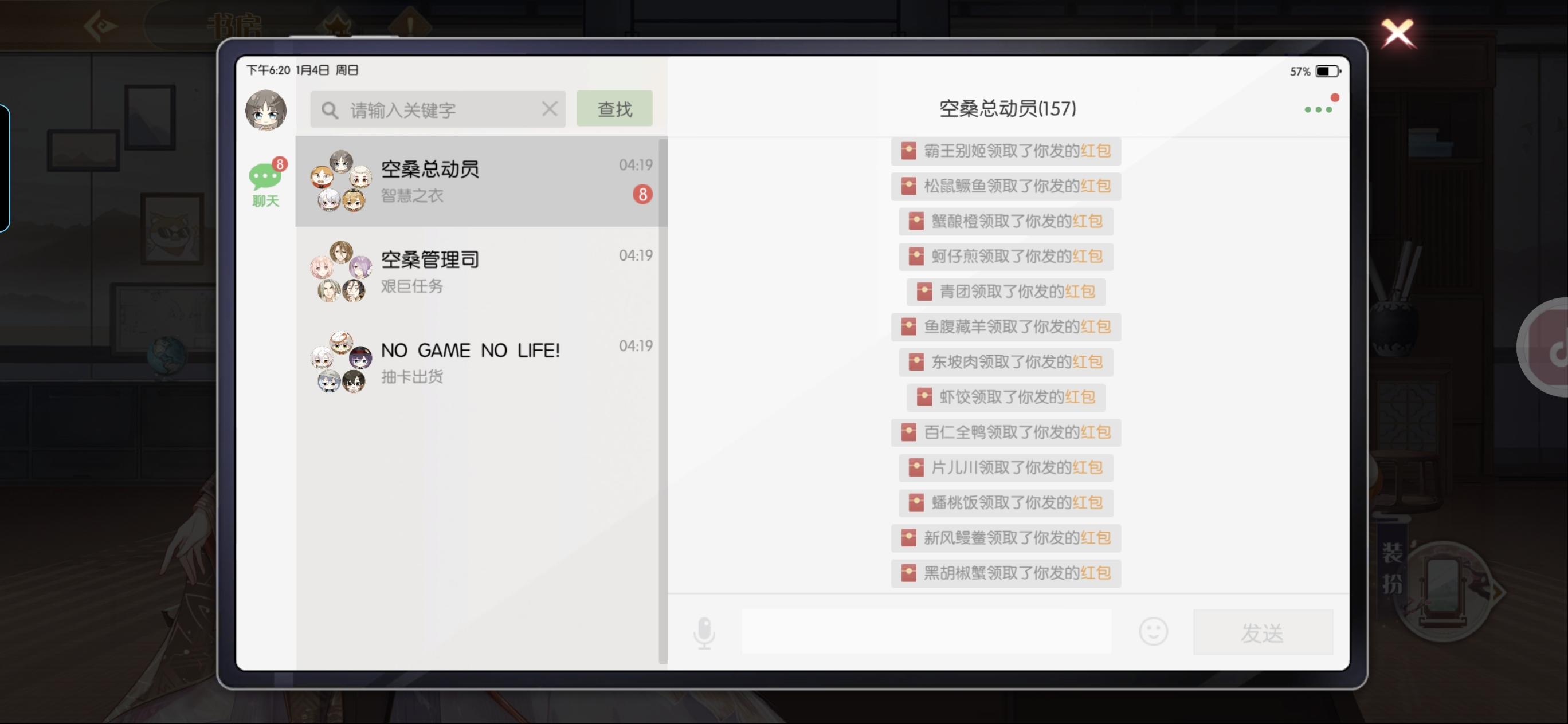Tap the microphone voice input icon
1568x724 pixels.
[x=704, y=633]
